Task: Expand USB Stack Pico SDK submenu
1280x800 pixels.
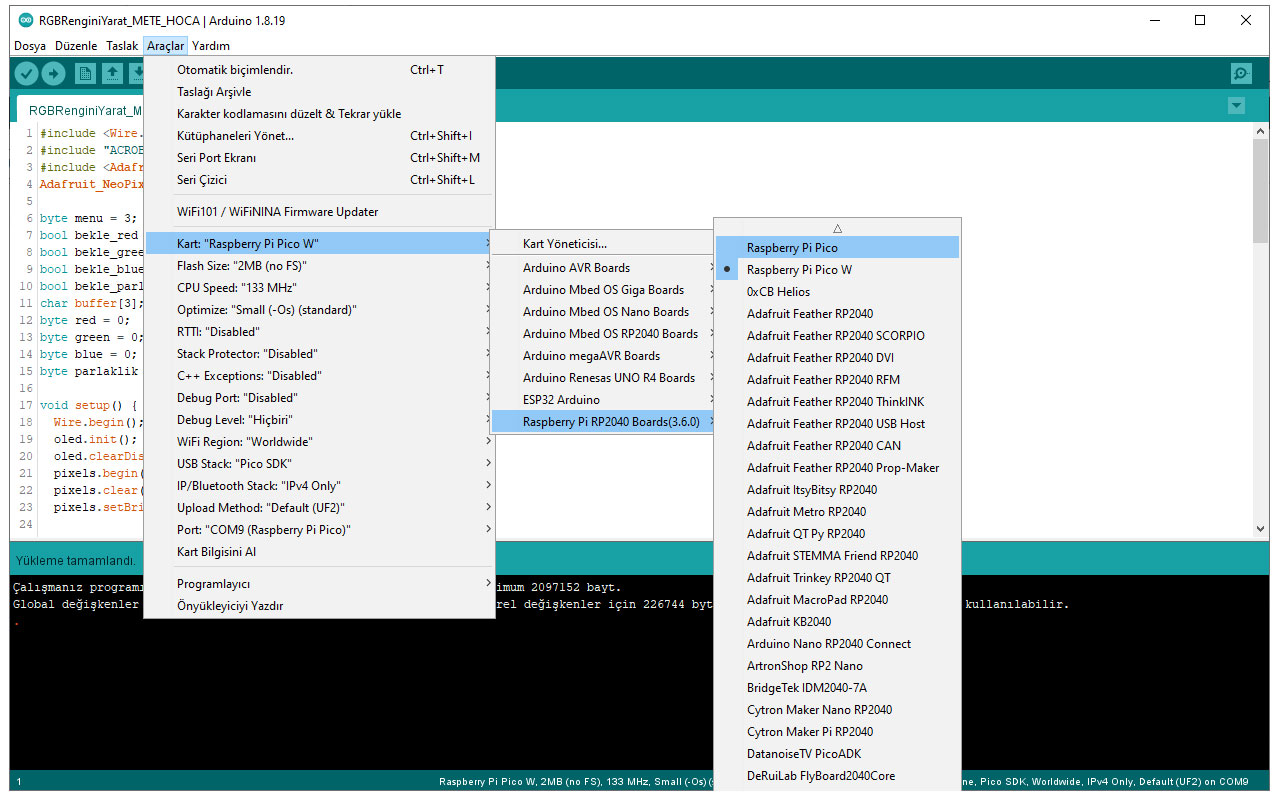Action: 319,464
